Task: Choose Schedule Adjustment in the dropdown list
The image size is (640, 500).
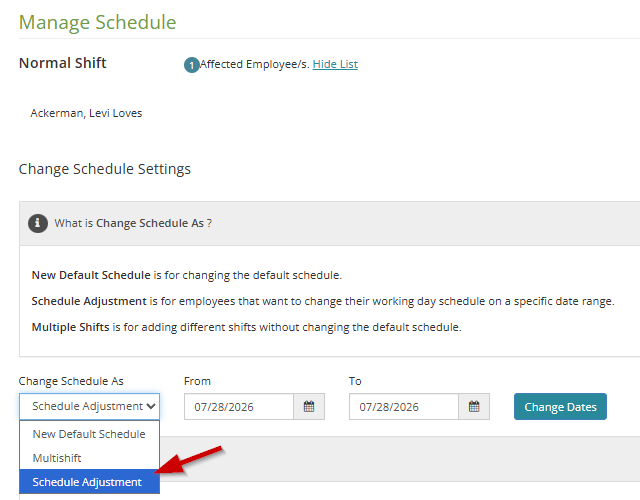Action: [x=89, y=482]
